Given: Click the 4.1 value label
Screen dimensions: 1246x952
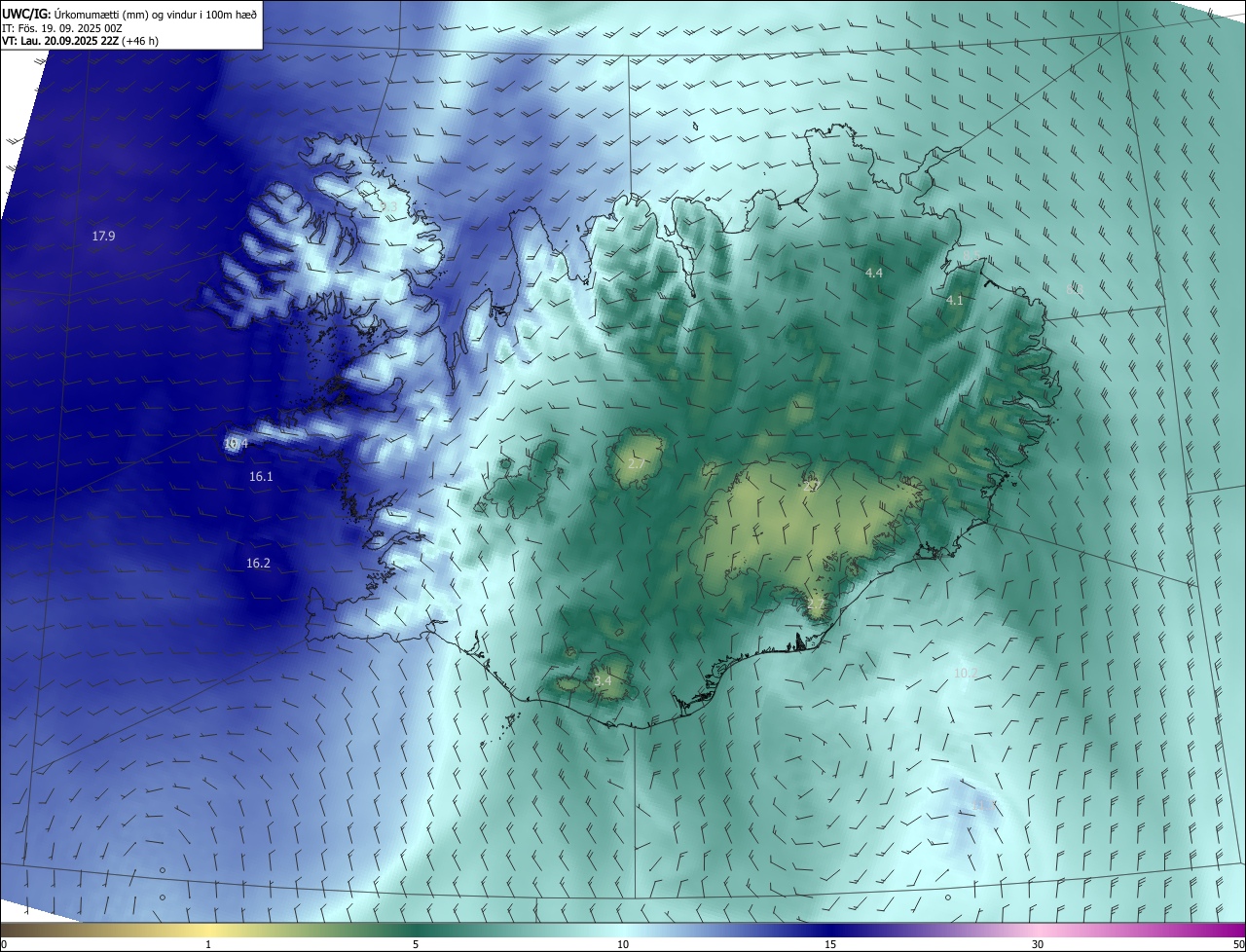Looking at the screenshot, I should (955, 301).
